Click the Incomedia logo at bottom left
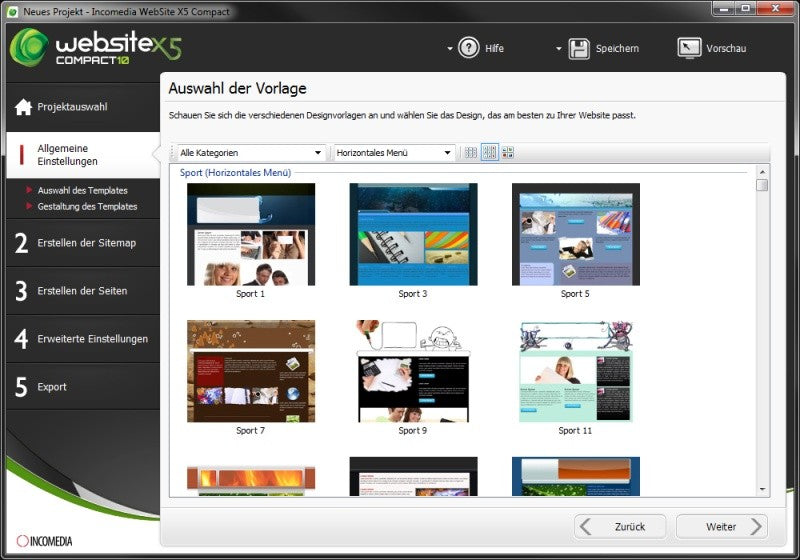The image size is (800, 560). click(x=44, y=541)
